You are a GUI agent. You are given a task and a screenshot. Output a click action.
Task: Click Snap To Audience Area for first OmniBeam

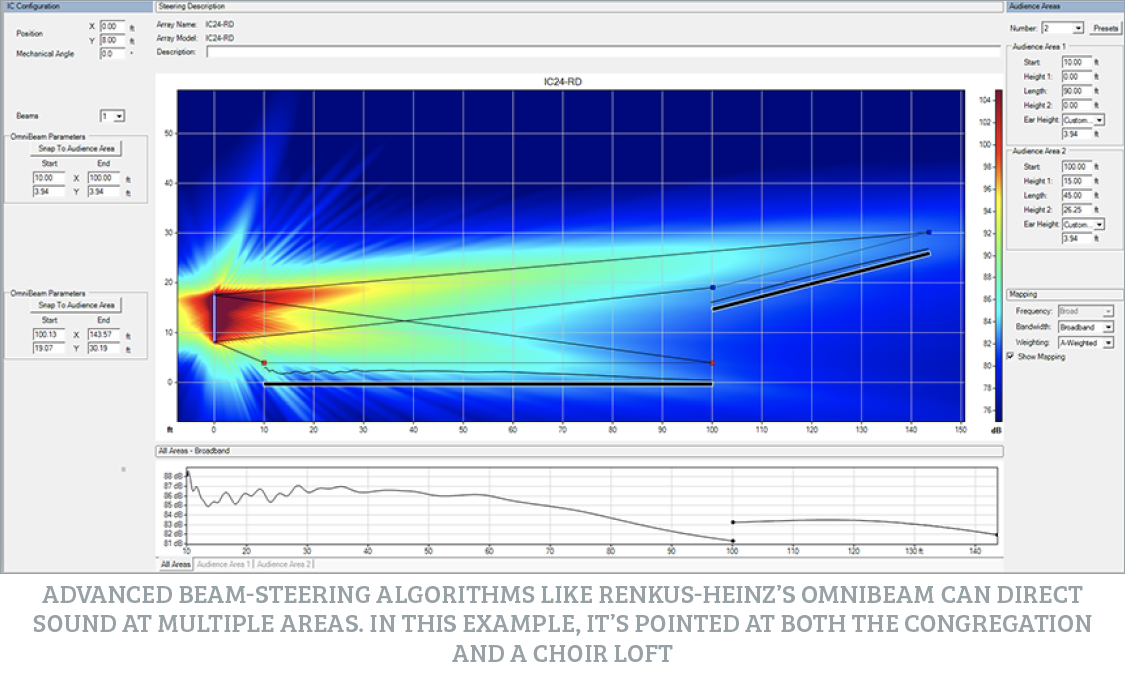point(77,148)
